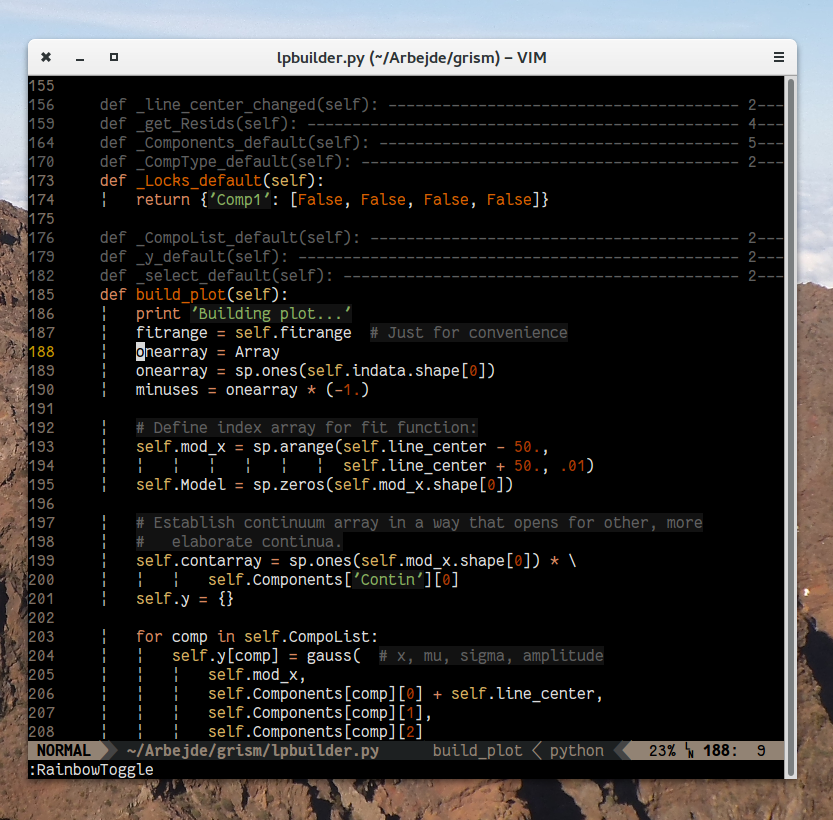Click the NORMAL mode indicator in statusline
This screenshot has width=833, height=820.
click(64, 750)
